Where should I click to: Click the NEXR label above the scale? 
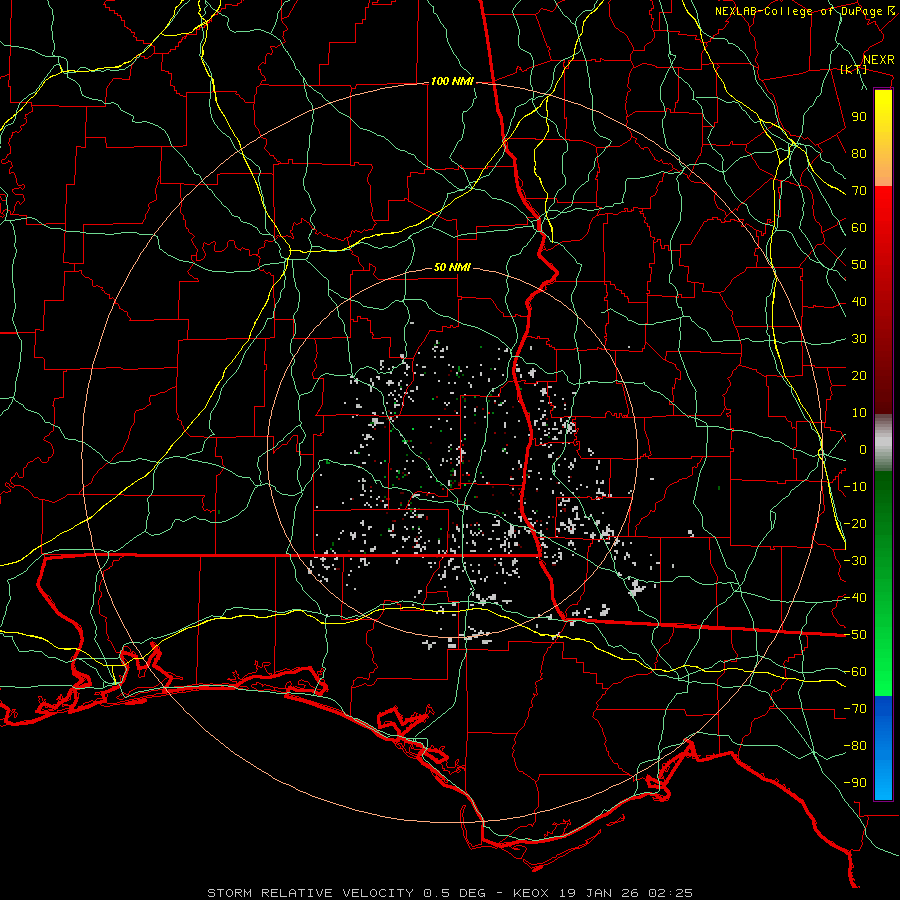(x=878, y=60)
